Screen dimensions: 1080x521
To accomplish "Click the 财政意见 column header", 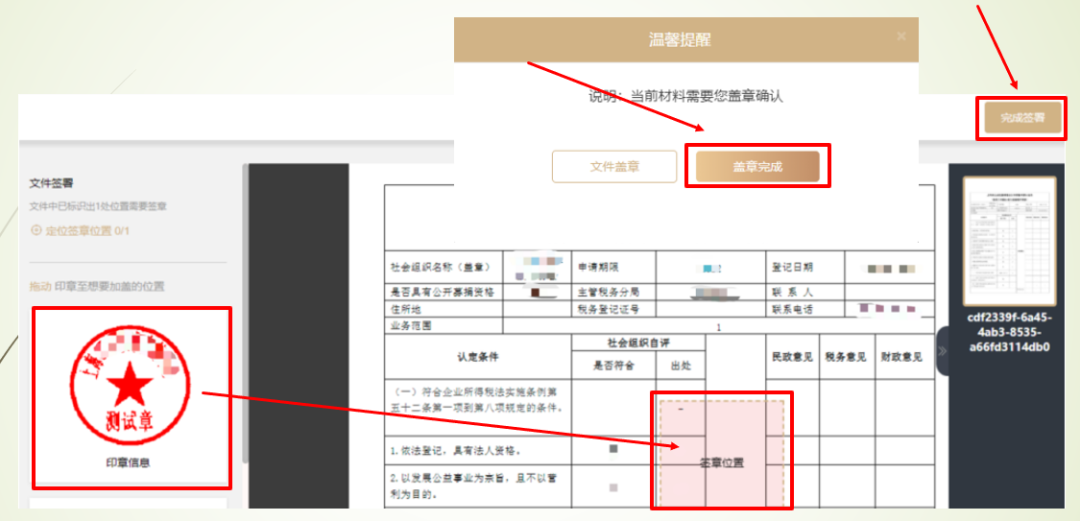I will point(901,356).
